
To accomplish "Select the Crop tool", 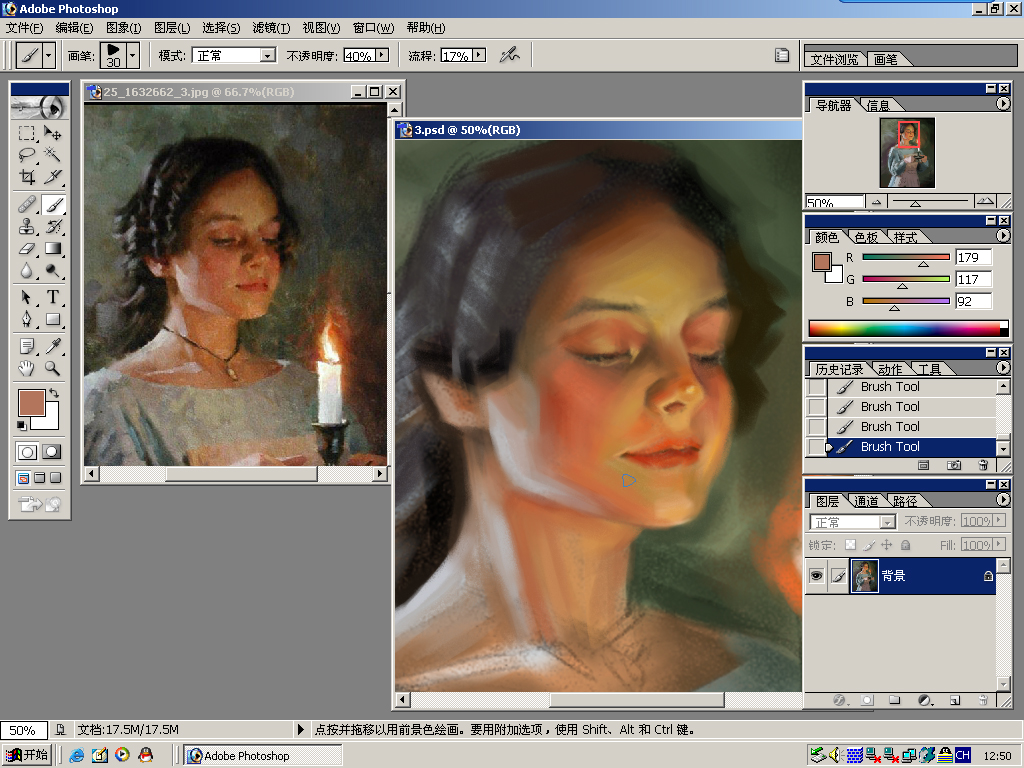I will pyautogui.click(x=27, y=176).
